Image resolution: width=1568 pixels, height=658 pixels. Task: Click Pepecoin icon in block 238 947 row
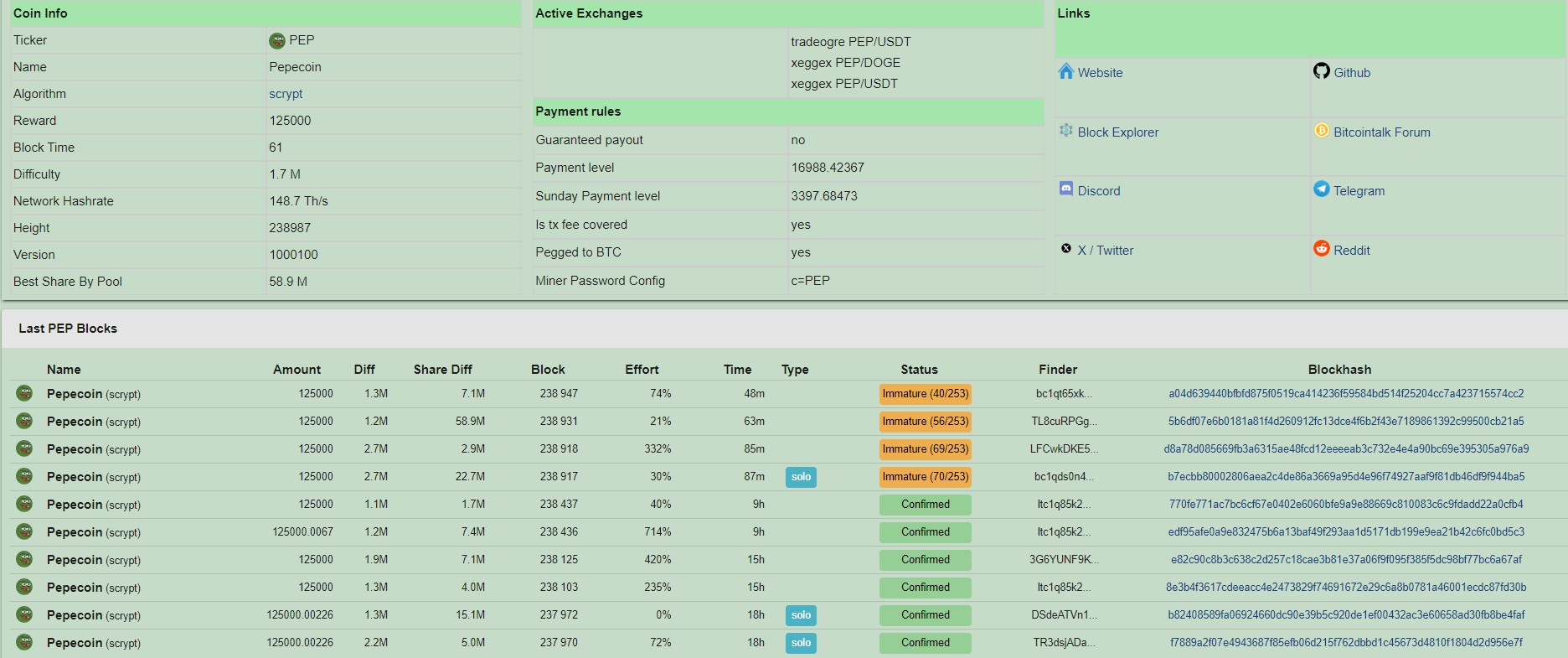(x=24, y=393)
